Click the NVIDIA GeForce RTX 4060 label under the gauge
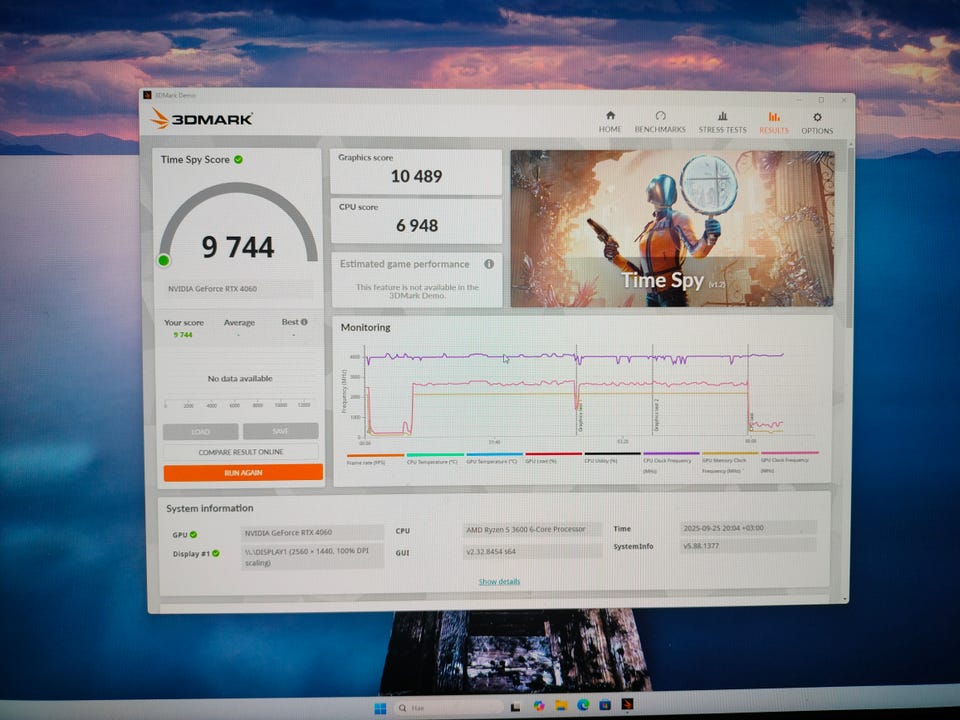960x720 pixels. [239, 288]
